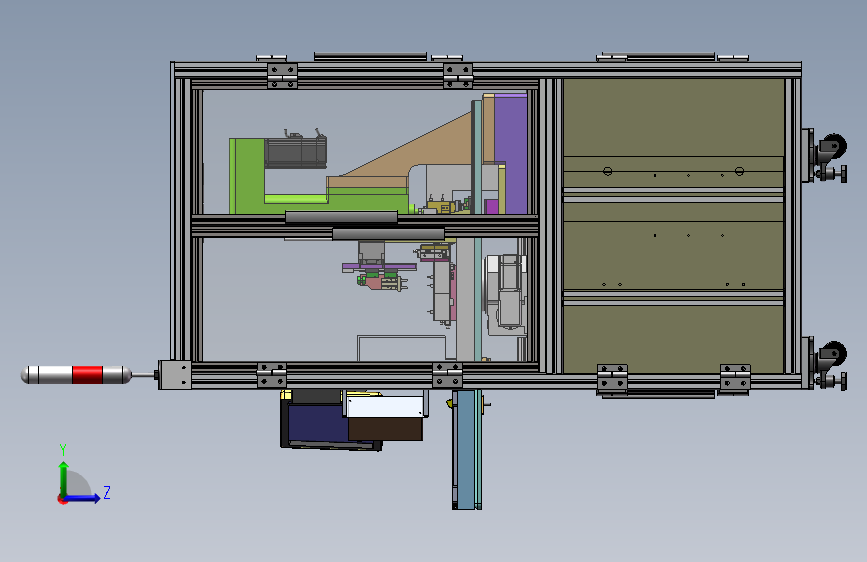Pick the red segment of the signal tower light
Image resolution: width=867 pixels, height=562 pixels.
[87, 374]
